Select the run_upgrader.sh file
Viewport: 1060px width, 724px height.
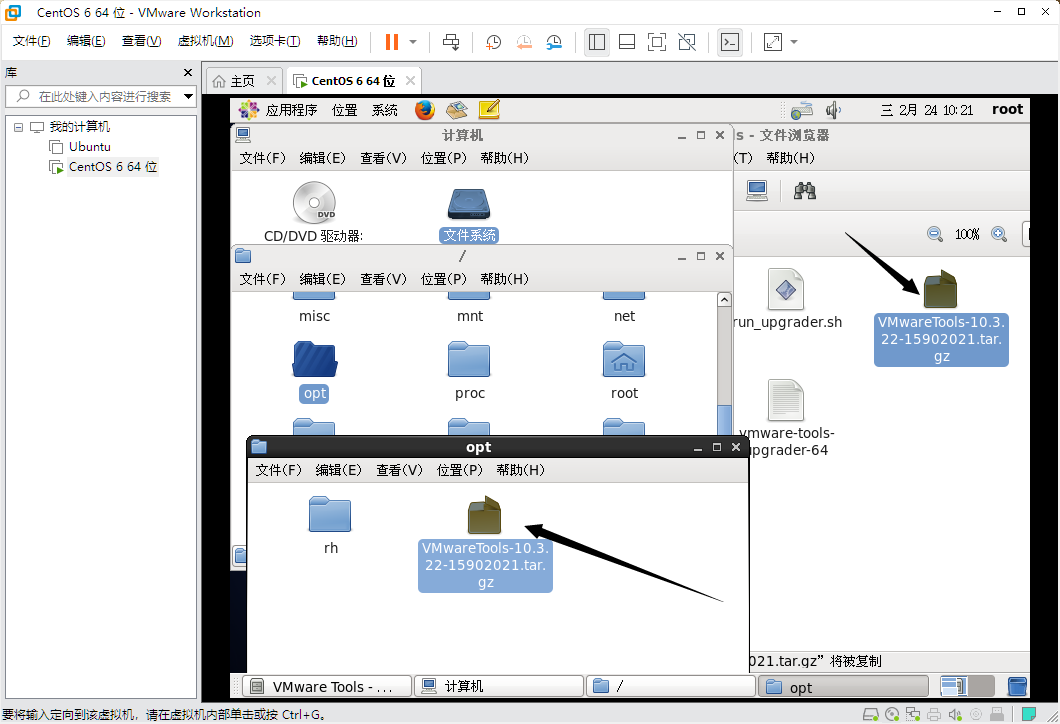point(786,299)
